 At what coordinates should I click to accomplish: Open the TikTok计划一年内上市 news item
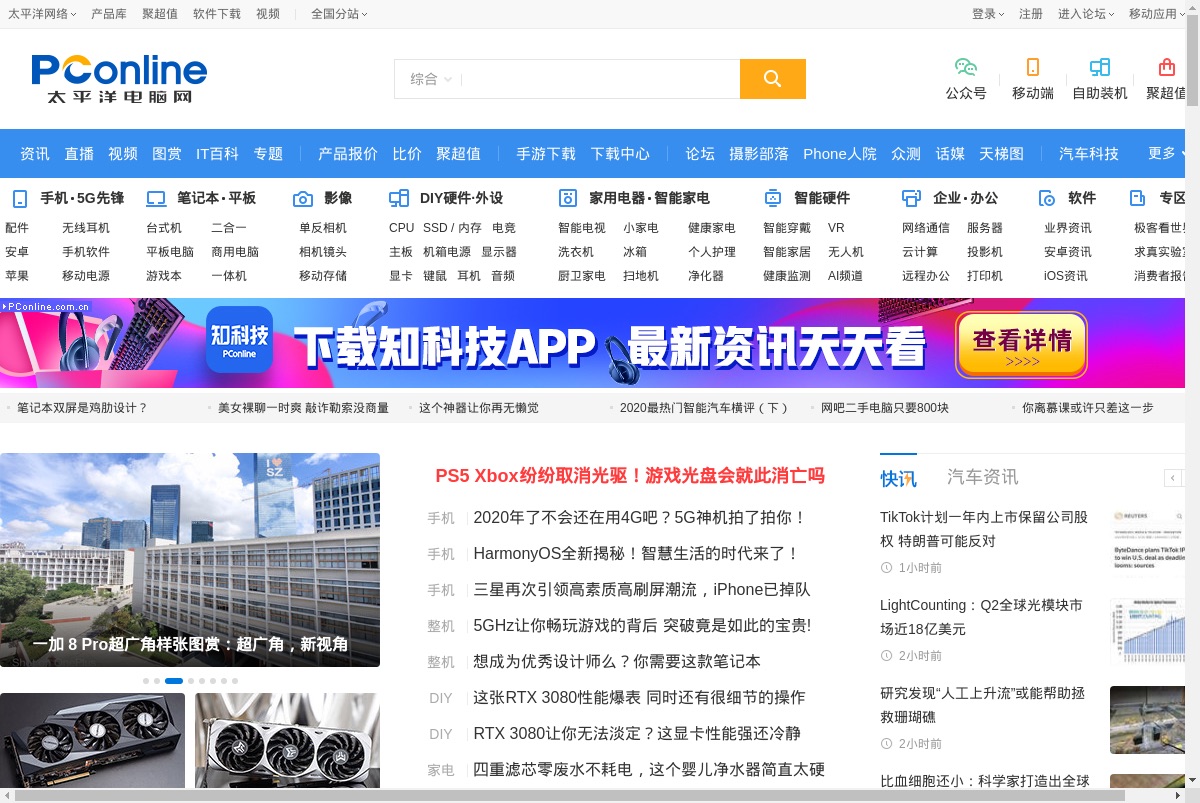point(984,529)
